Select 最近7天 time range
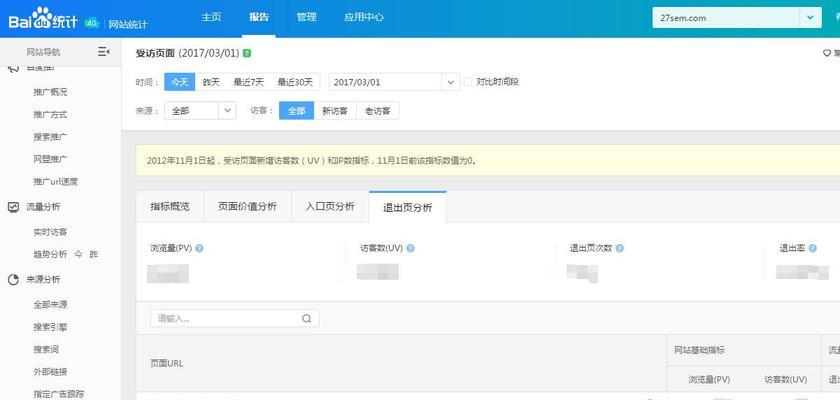 (x=249, y=82)
